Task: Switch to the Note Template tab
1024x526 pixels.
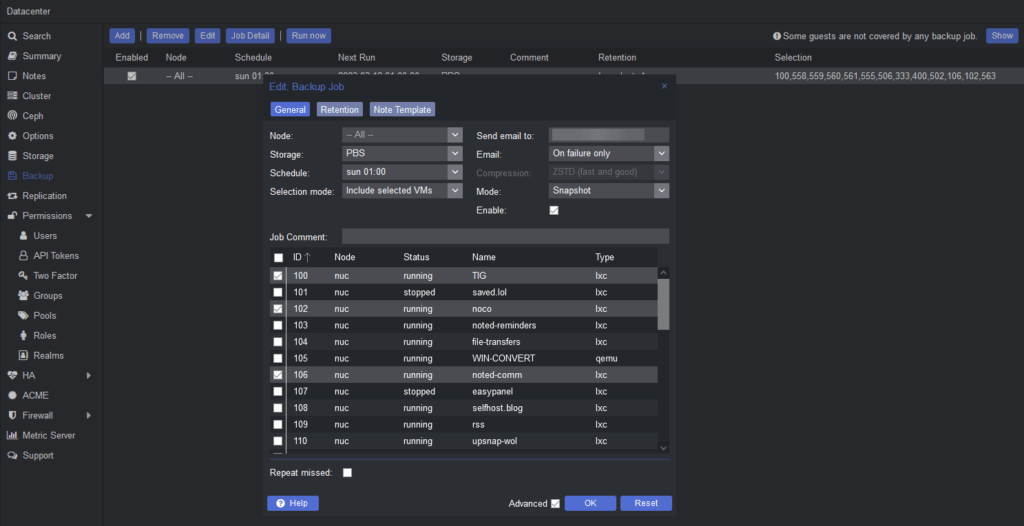Action: (x=402, y=110)
